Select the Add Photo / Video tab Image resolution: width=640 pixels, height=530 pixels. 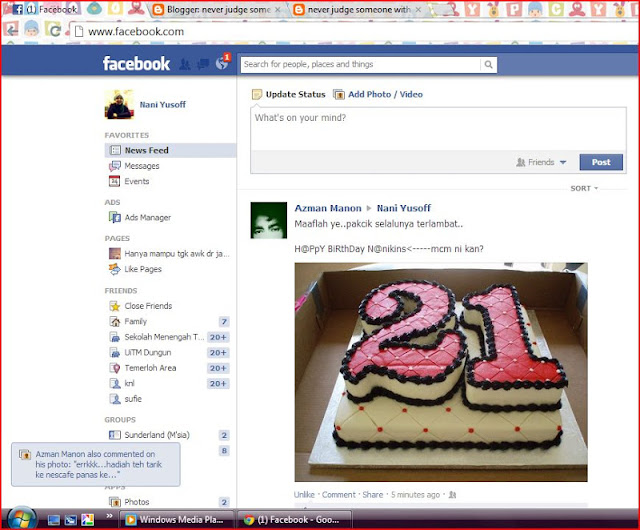coord(378,95)
